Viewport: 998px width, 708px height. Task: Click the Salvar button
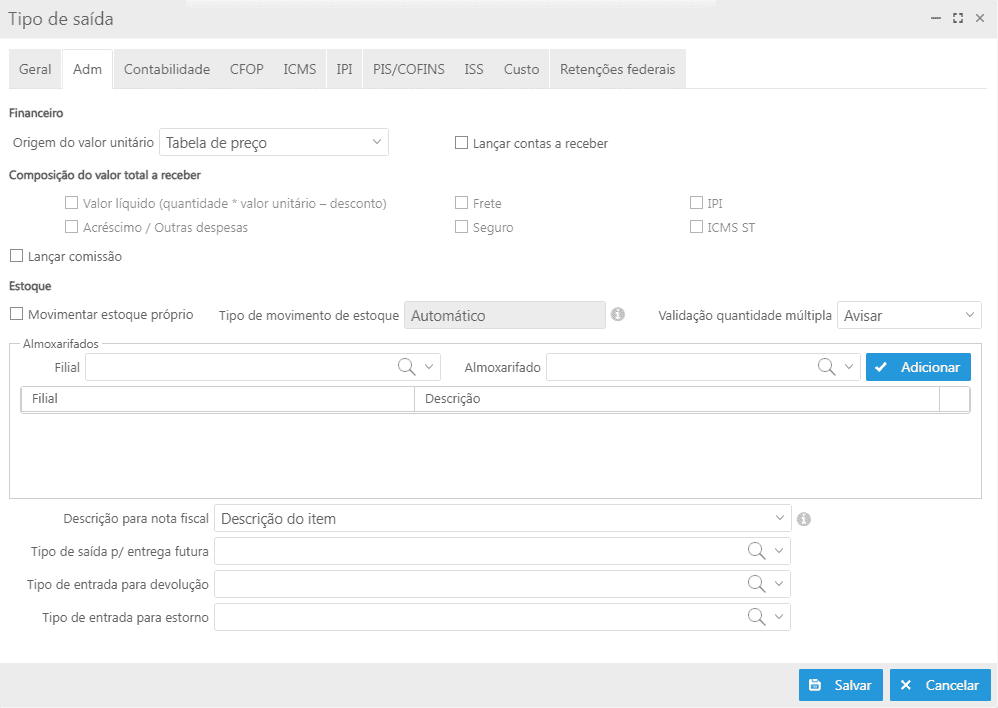pyautogui.click(x=840, y=685)
